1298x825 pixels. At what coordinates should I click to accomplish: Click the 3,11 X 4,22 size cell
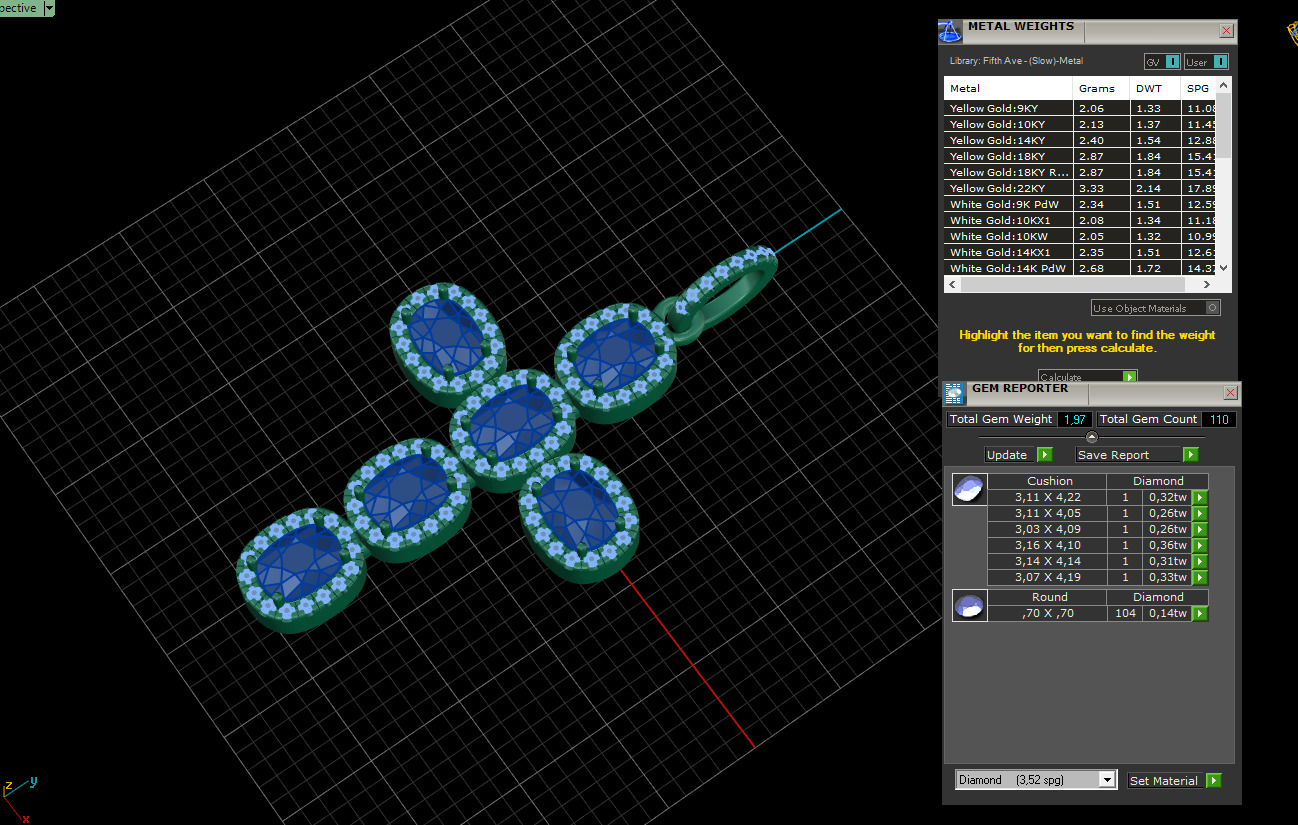[1047, 497]
